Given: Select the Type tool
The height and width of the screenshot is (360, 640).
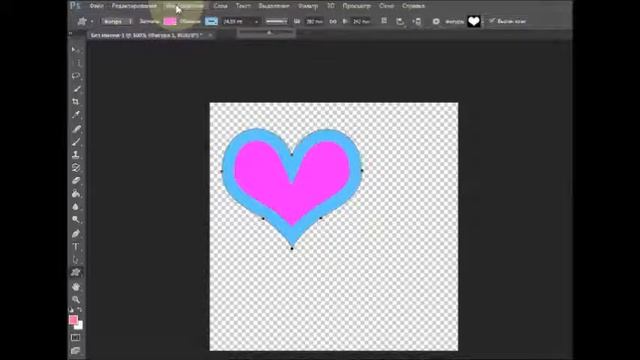Looking at the screenshot, I should coord(76,247).
